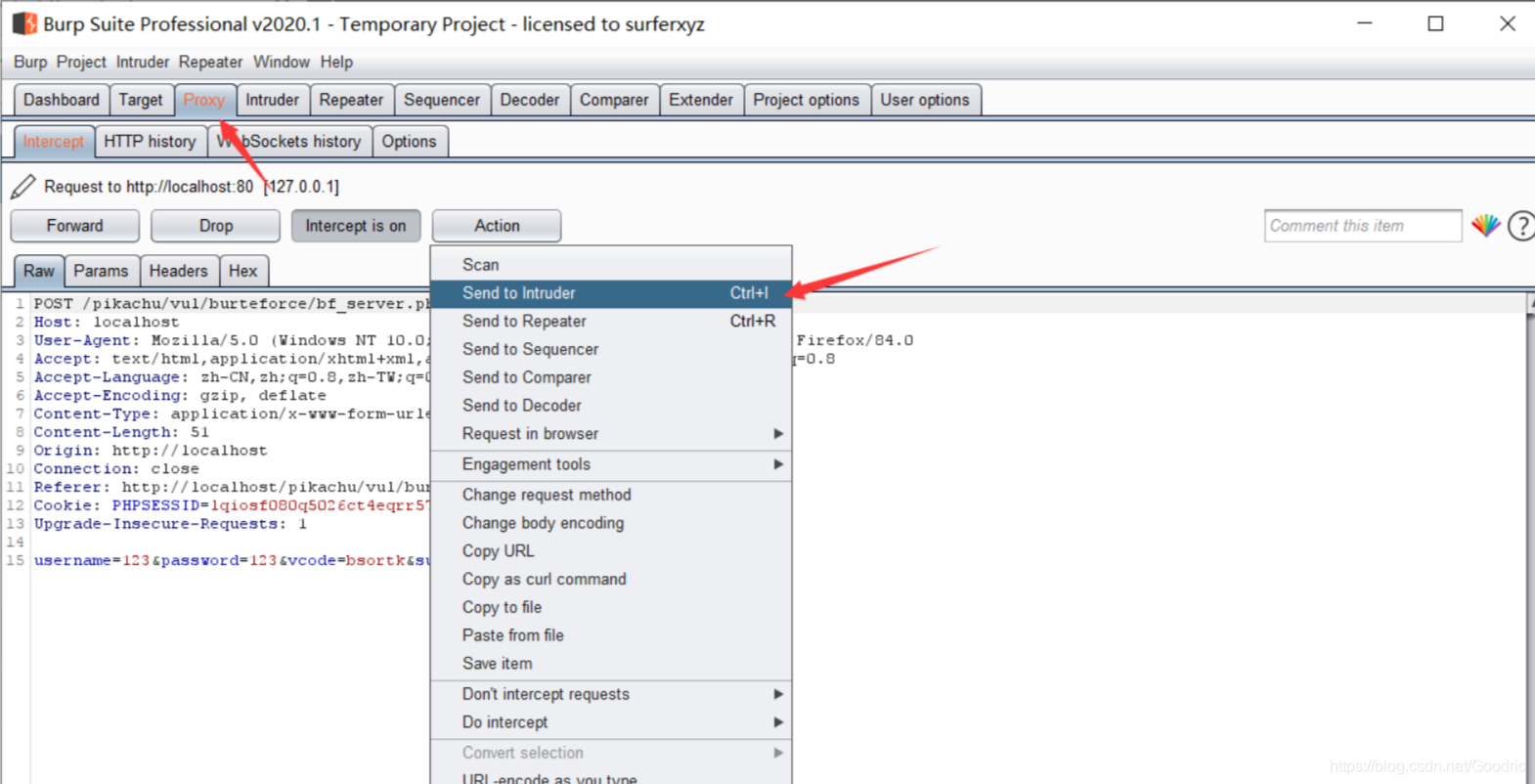
Task: Click the username=123 request body line
Action: [x=232, y=560]
